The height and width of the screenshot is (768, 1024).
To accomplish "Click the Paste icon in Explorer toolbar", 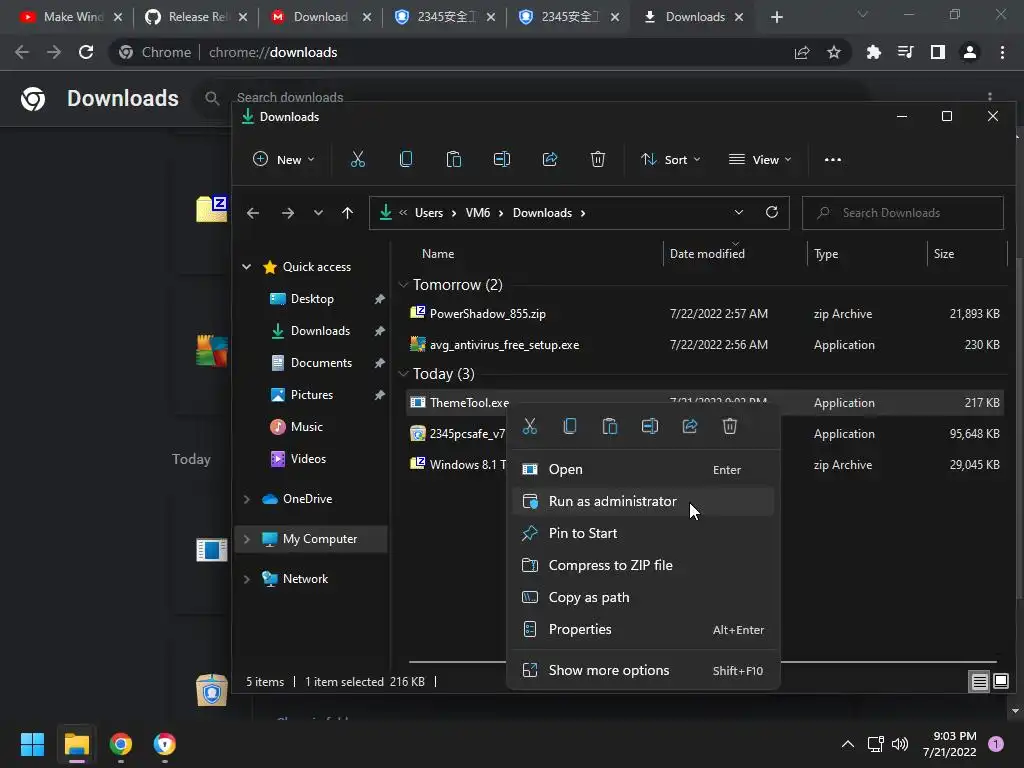I will tap(453, 159).
